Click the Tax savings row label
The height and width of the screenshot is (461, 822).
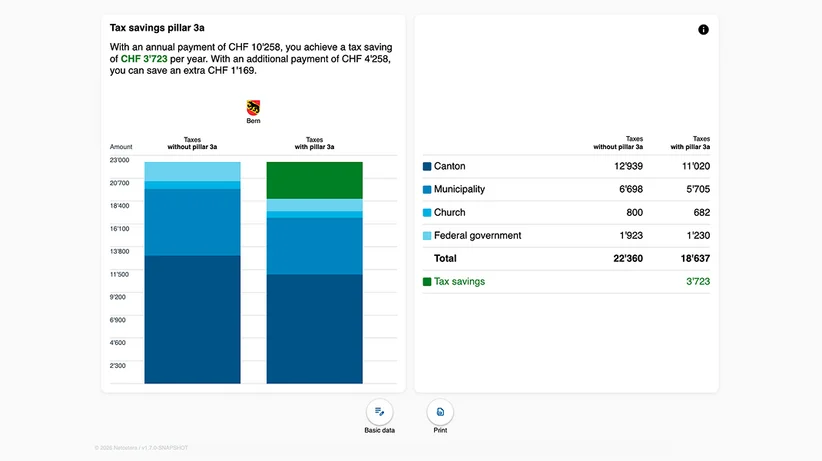coord(459,282)
